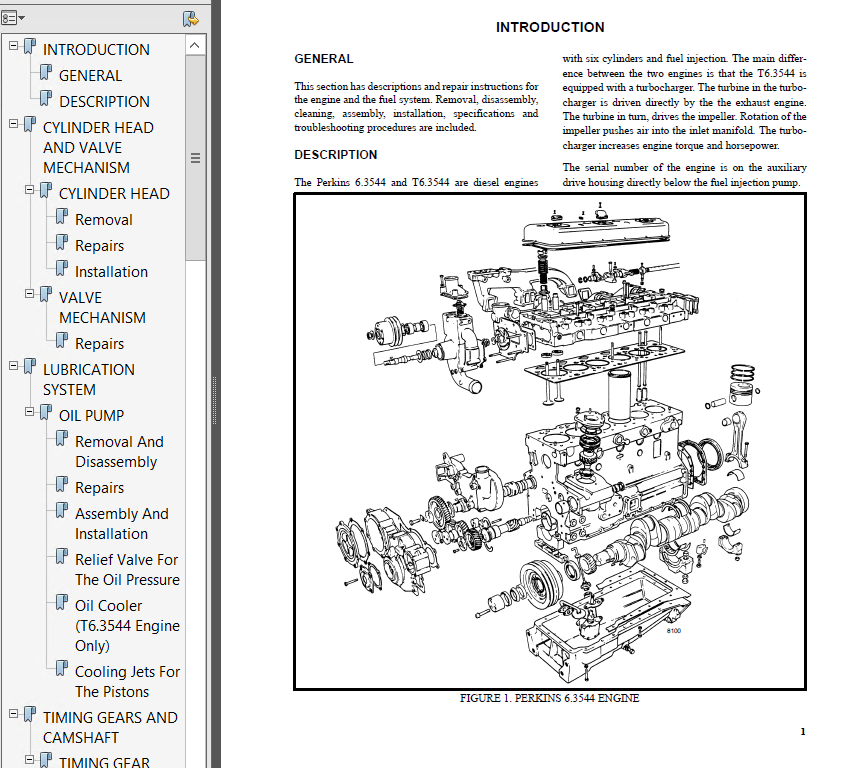
Task: Click the bookmarks panel splitter grip
Action: [x=215, y=401]
